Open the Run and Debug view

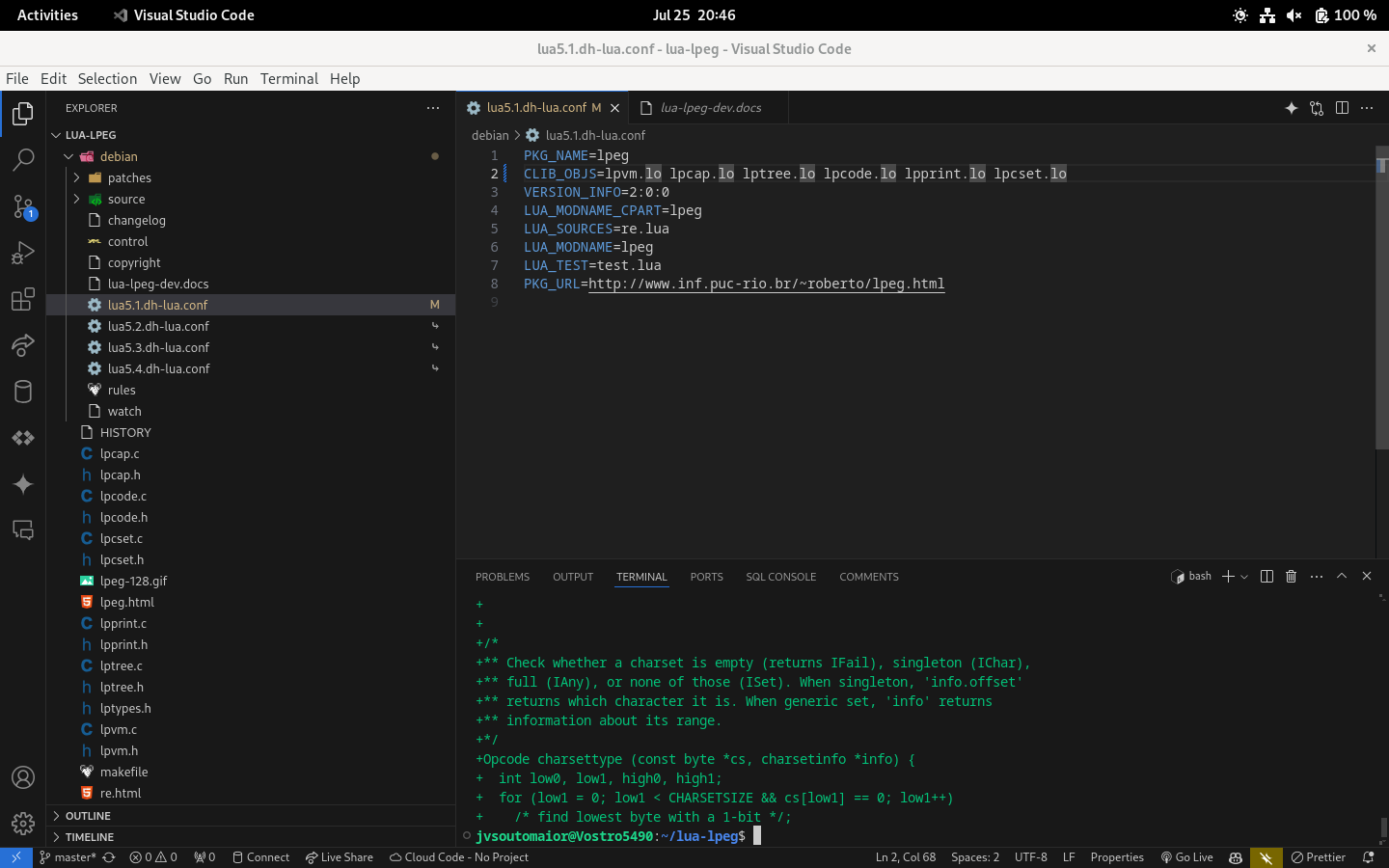pos(23,253)
